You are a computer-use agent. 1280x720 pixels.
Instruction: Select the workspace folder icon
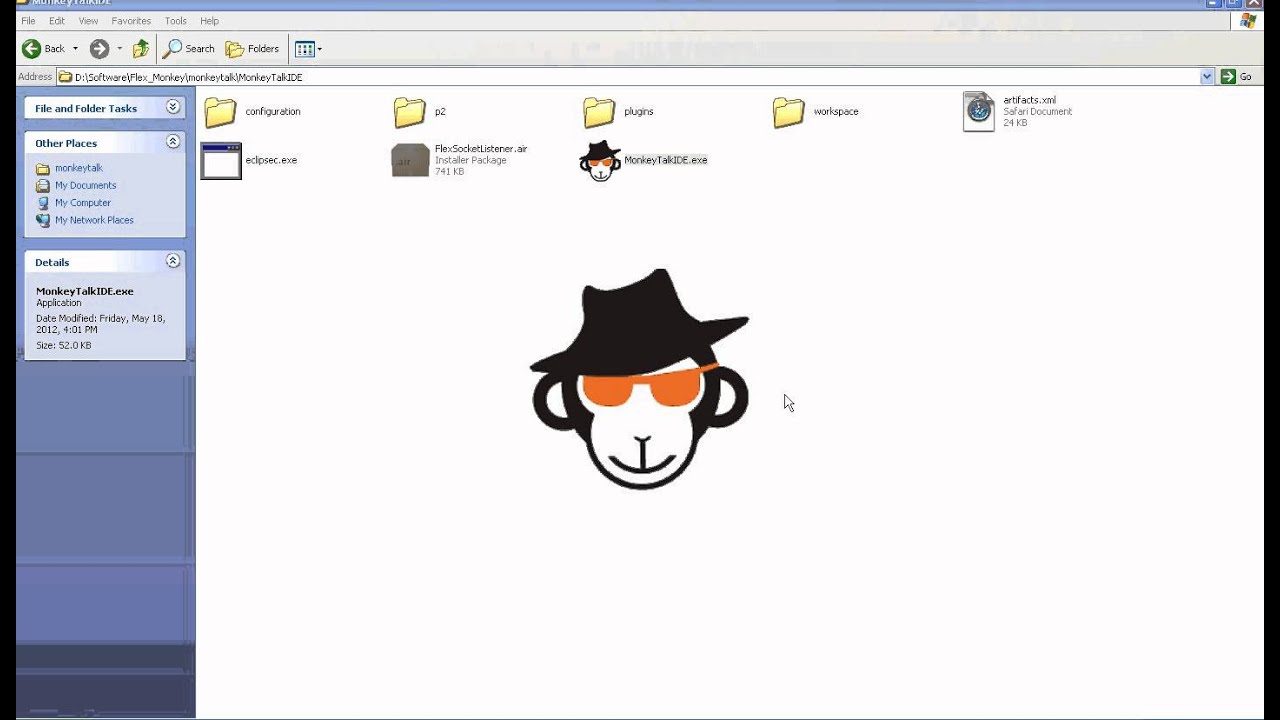coord(788,112)
